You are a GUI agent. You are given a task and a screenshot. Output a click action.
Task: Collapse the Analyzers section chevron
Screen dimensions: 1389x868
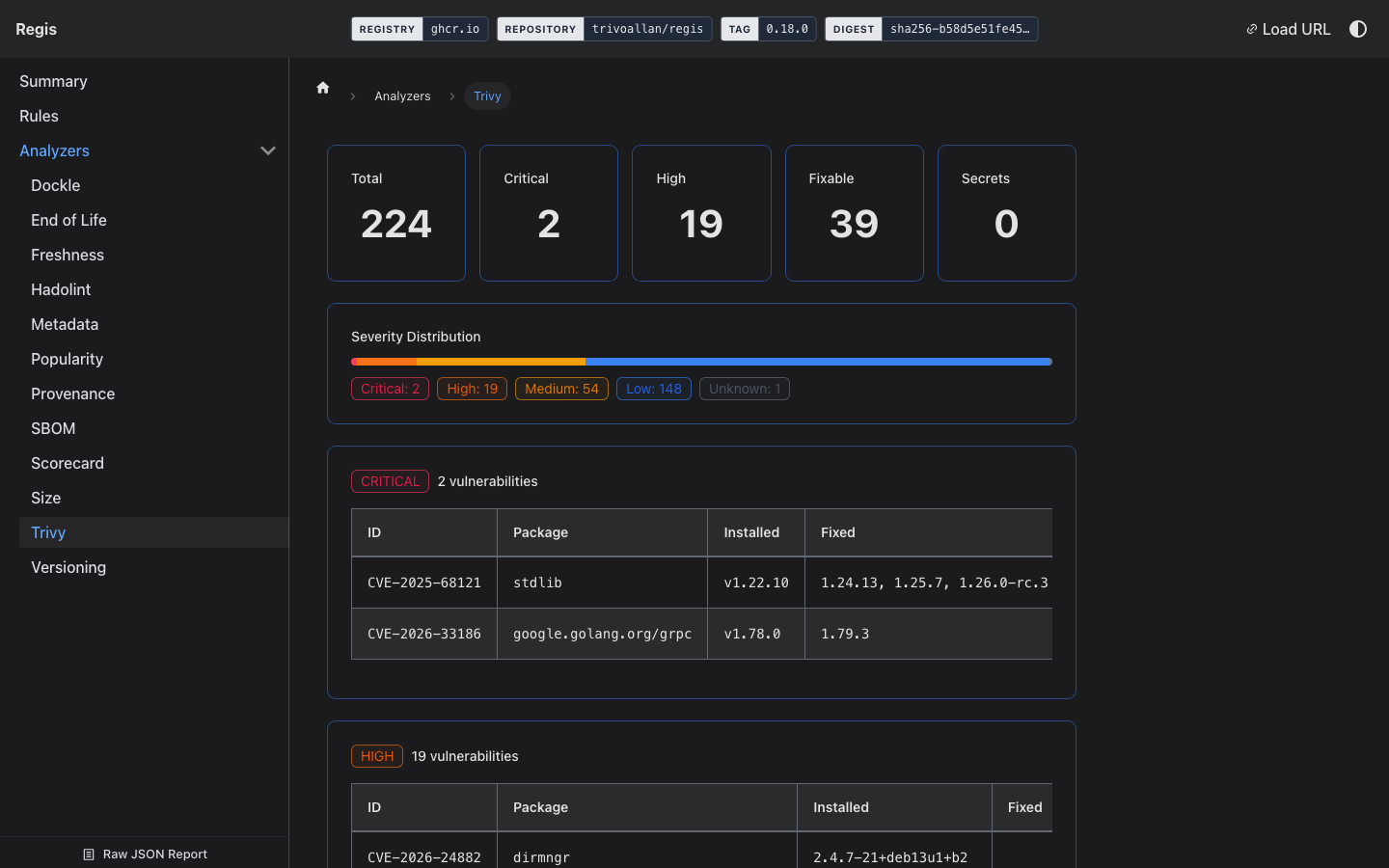click(x=268, y=150)
